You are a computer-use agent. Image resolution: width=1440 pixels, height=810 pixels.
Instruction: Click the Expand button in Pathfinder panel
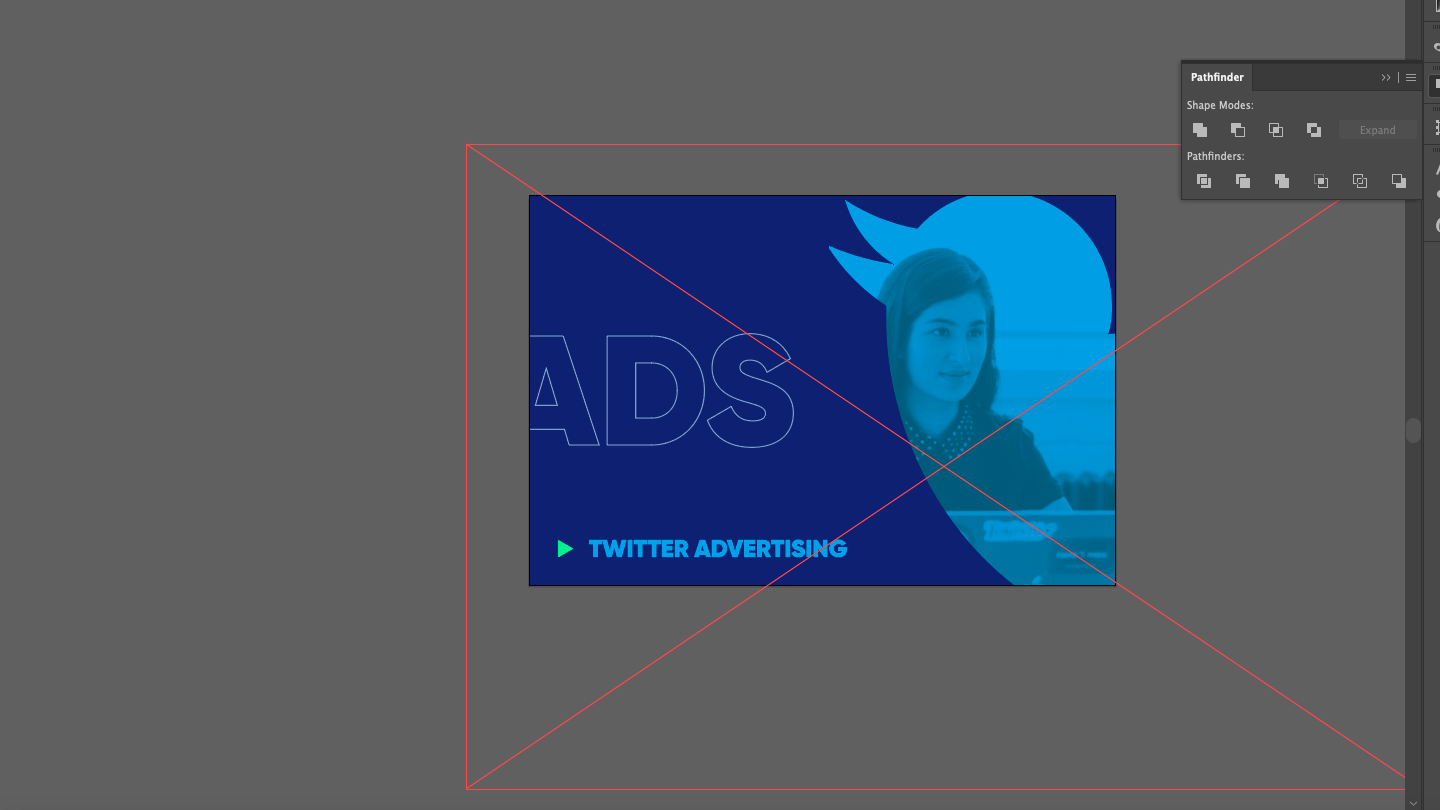[x=1377, y=129]
